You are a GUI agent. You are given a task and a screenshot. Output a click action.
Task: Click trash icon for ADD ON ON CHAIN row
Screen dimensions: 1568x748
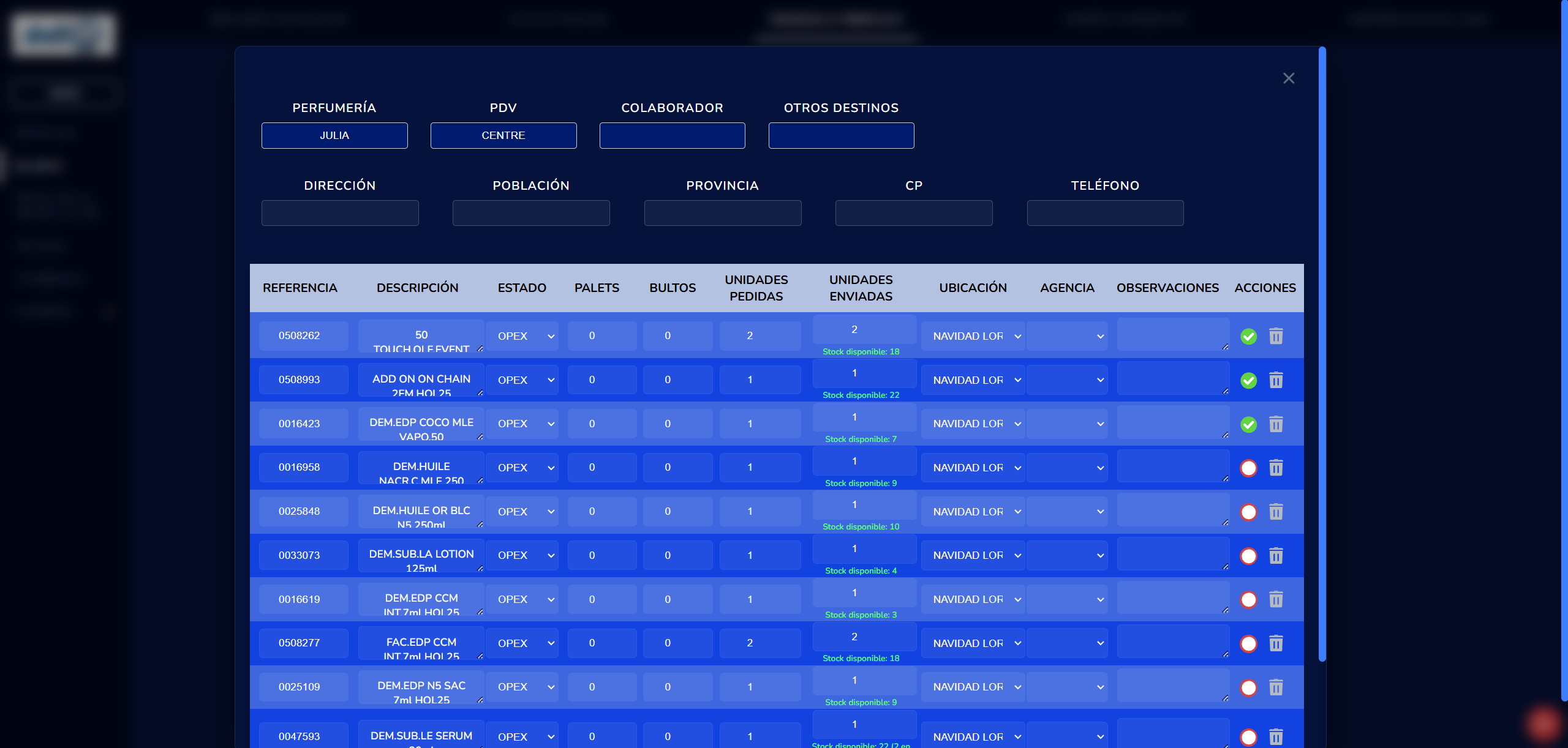click(1276, 380)
